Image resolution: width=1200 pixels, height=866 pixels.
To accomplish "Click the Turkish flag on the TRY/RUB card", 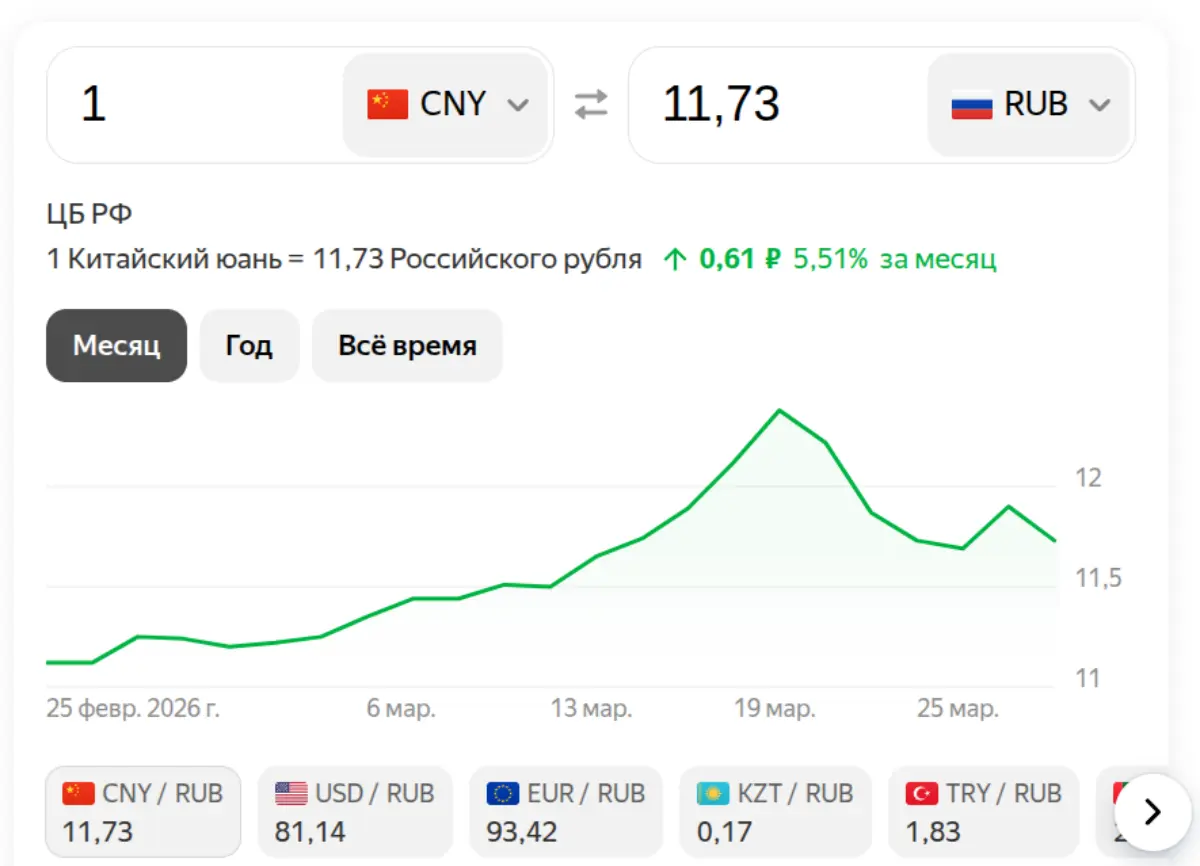I will tap(922, 793).
